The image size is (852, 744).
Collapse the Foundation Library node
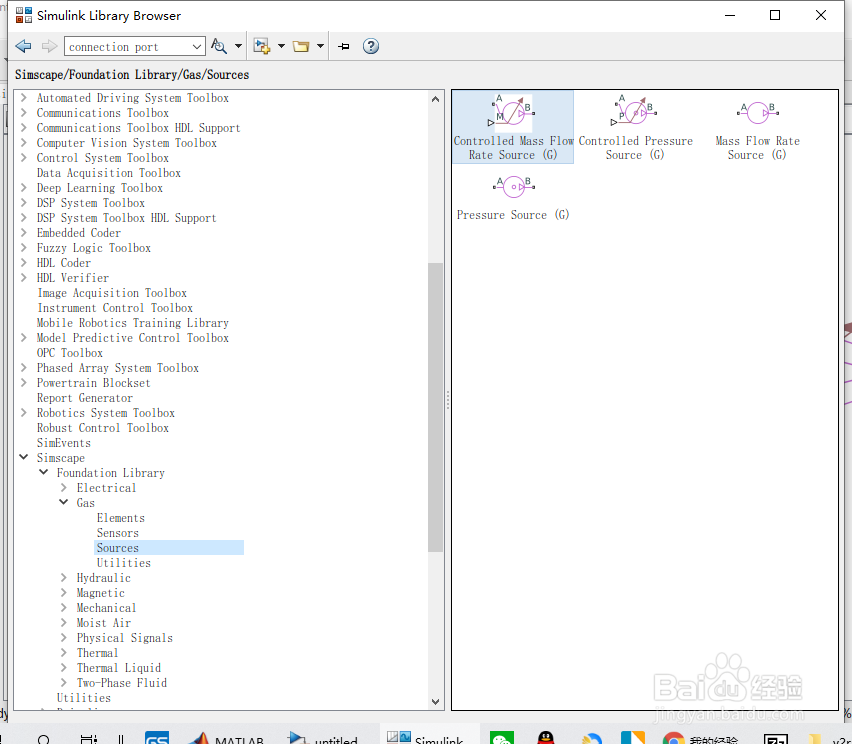tap(43, 472)
